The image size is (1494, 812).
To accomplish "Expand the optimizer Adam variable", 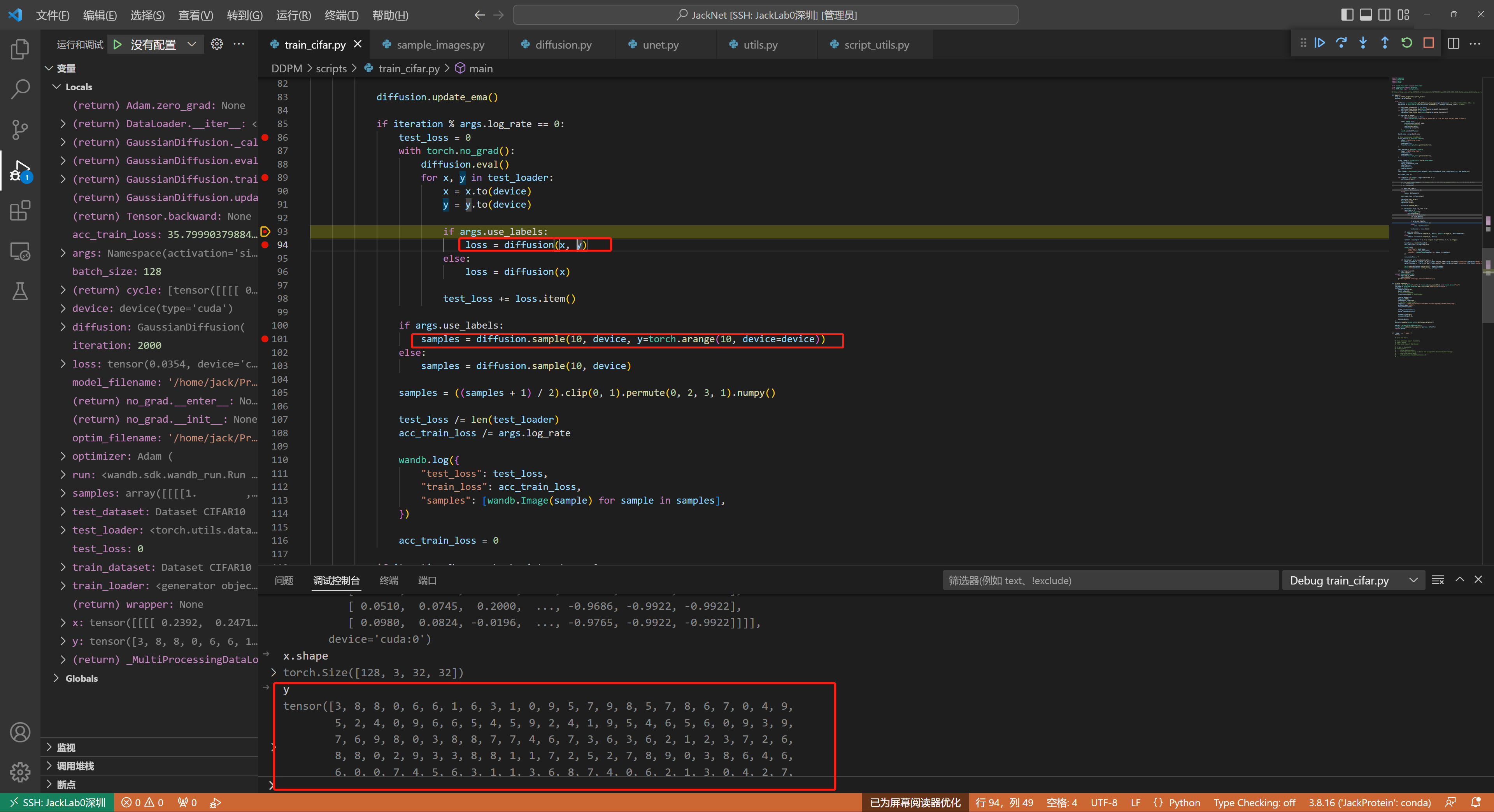I will tap(63, 456).
